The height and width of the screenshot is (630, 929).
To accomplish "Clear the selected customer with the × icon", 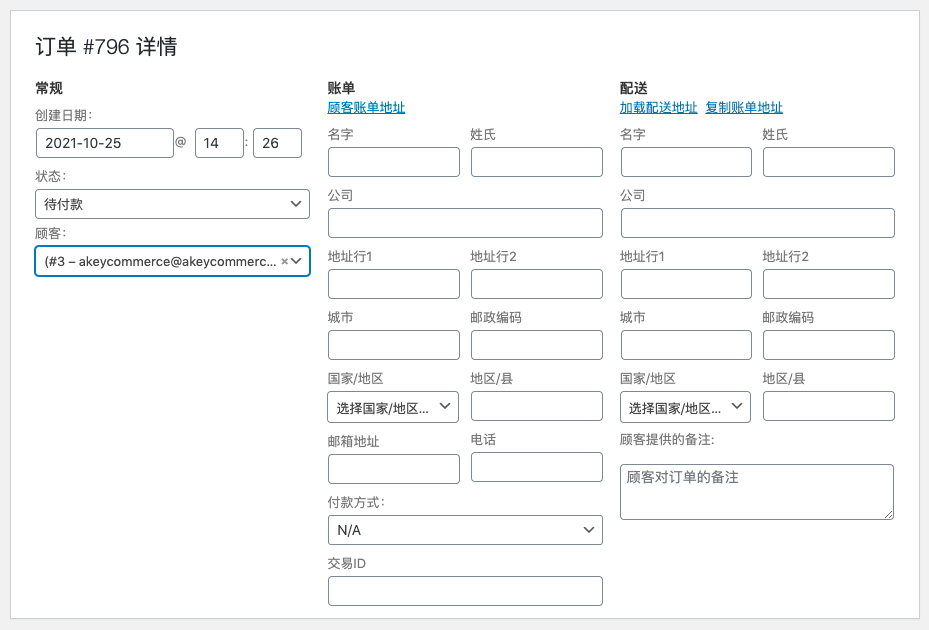I will click(x=284, y=261).
